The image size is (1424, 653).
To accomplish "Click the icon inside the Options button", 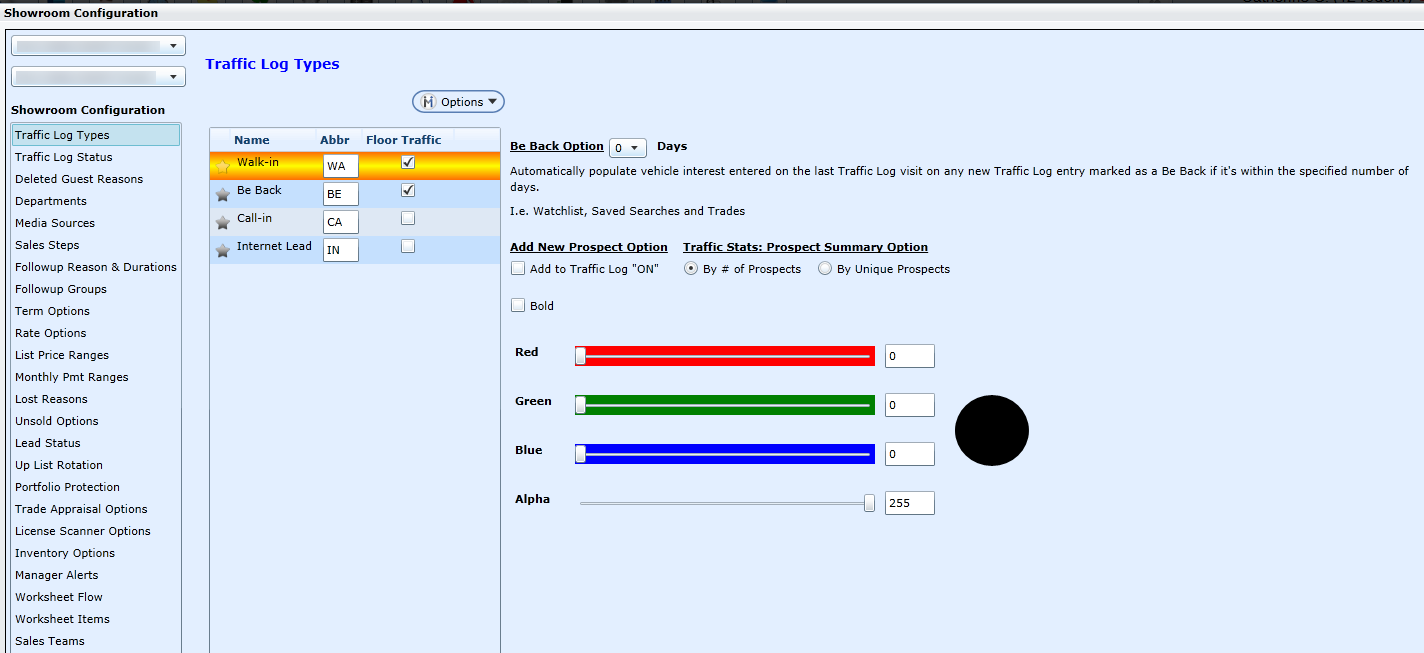I will point(429,102).
